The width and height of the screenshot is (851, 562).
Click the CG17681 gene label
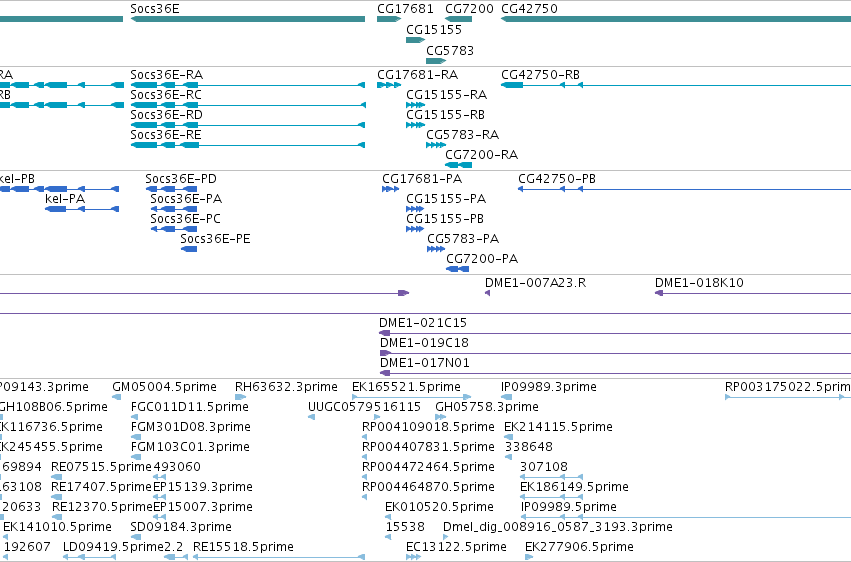click(405, 9)
